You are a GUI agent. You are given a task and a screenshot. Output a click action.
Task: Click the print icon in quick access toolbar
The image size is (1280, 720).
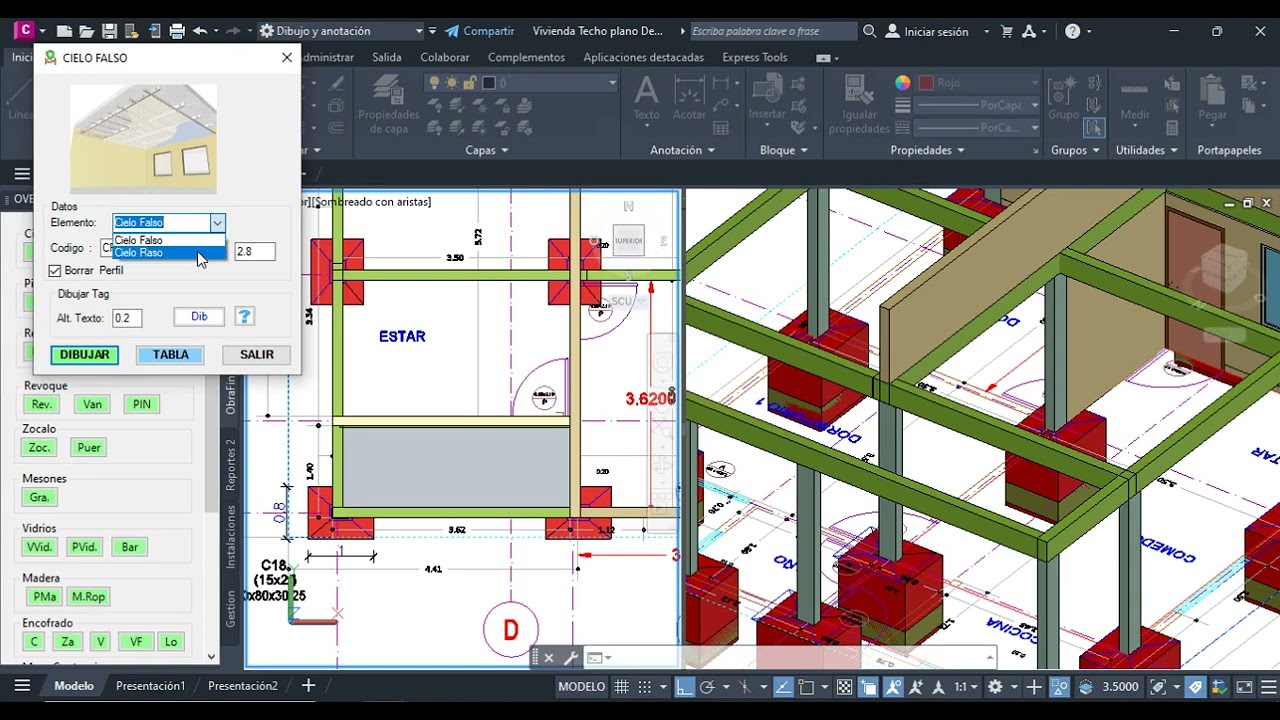[177, 31]
